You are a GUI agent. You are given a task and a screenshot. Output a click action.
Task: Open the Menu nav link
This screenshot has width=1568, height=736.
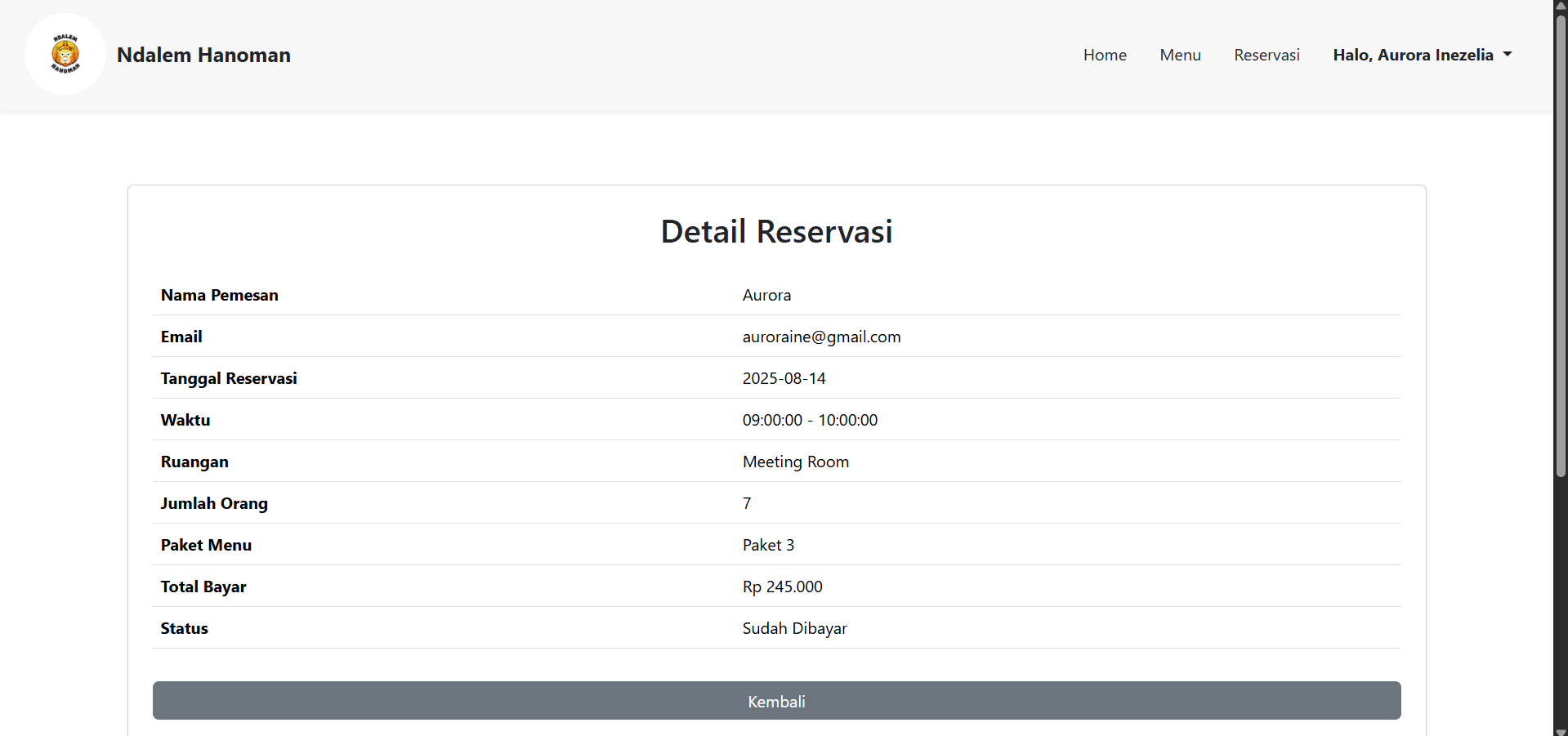click(x=1180, y=55)
